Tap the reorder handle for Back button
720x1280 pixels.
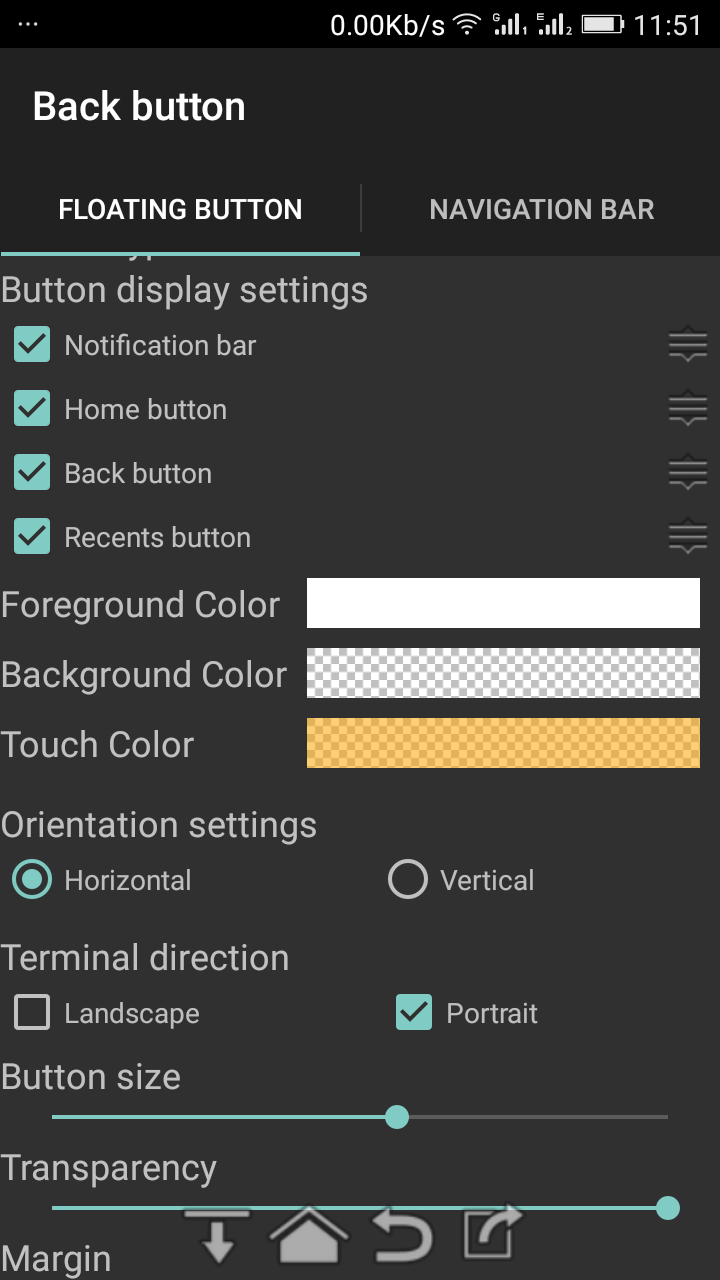(688, 474)
